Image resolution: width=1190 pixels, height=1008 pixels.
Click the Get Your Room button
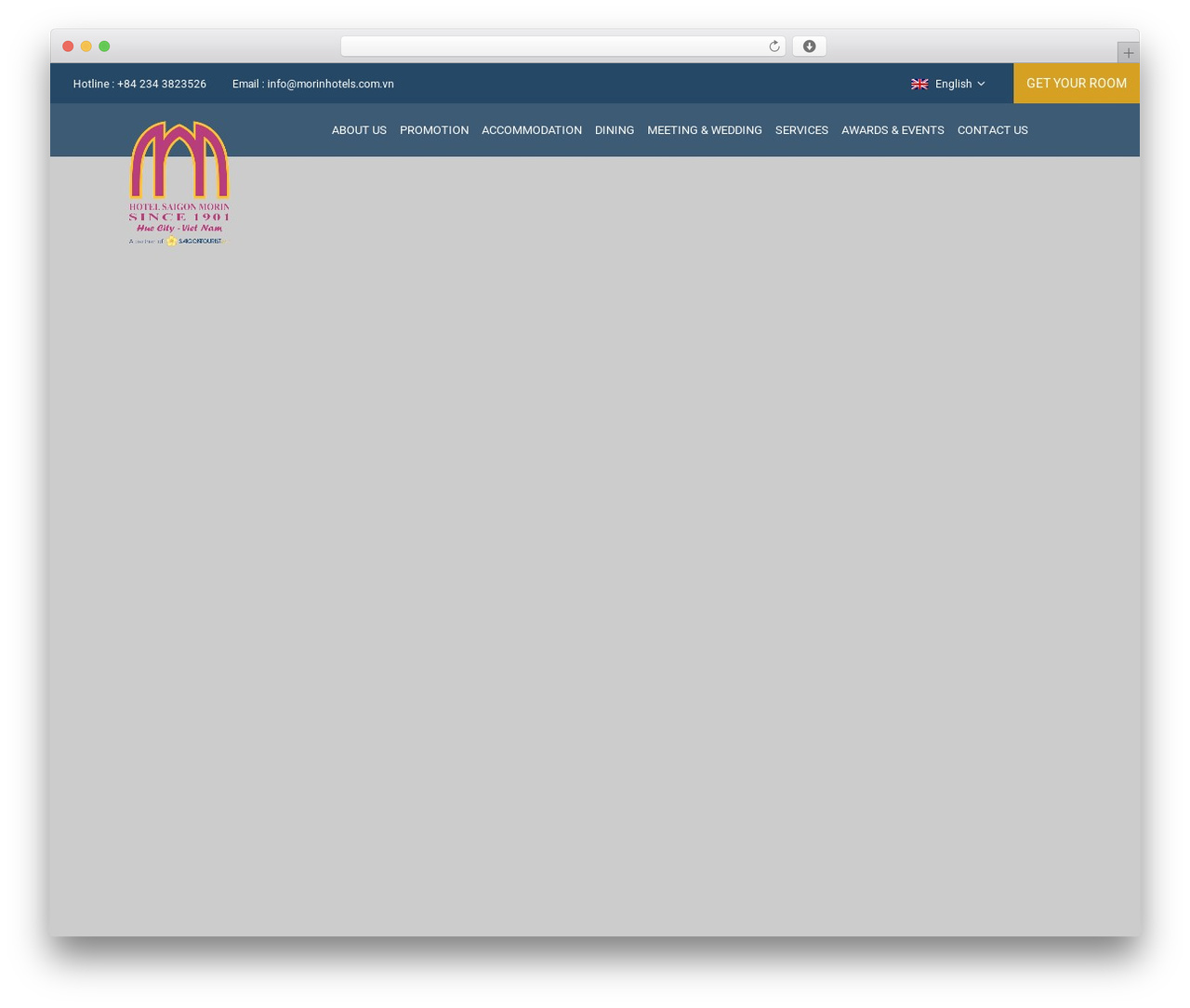[x=1077, y=83]
